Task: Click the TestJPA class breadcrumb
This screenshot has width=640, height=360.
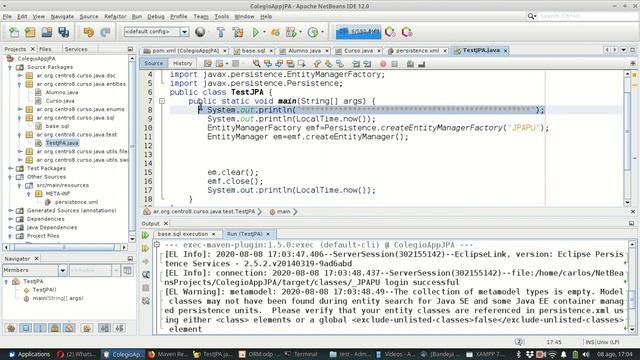Action: click(204, 211)
